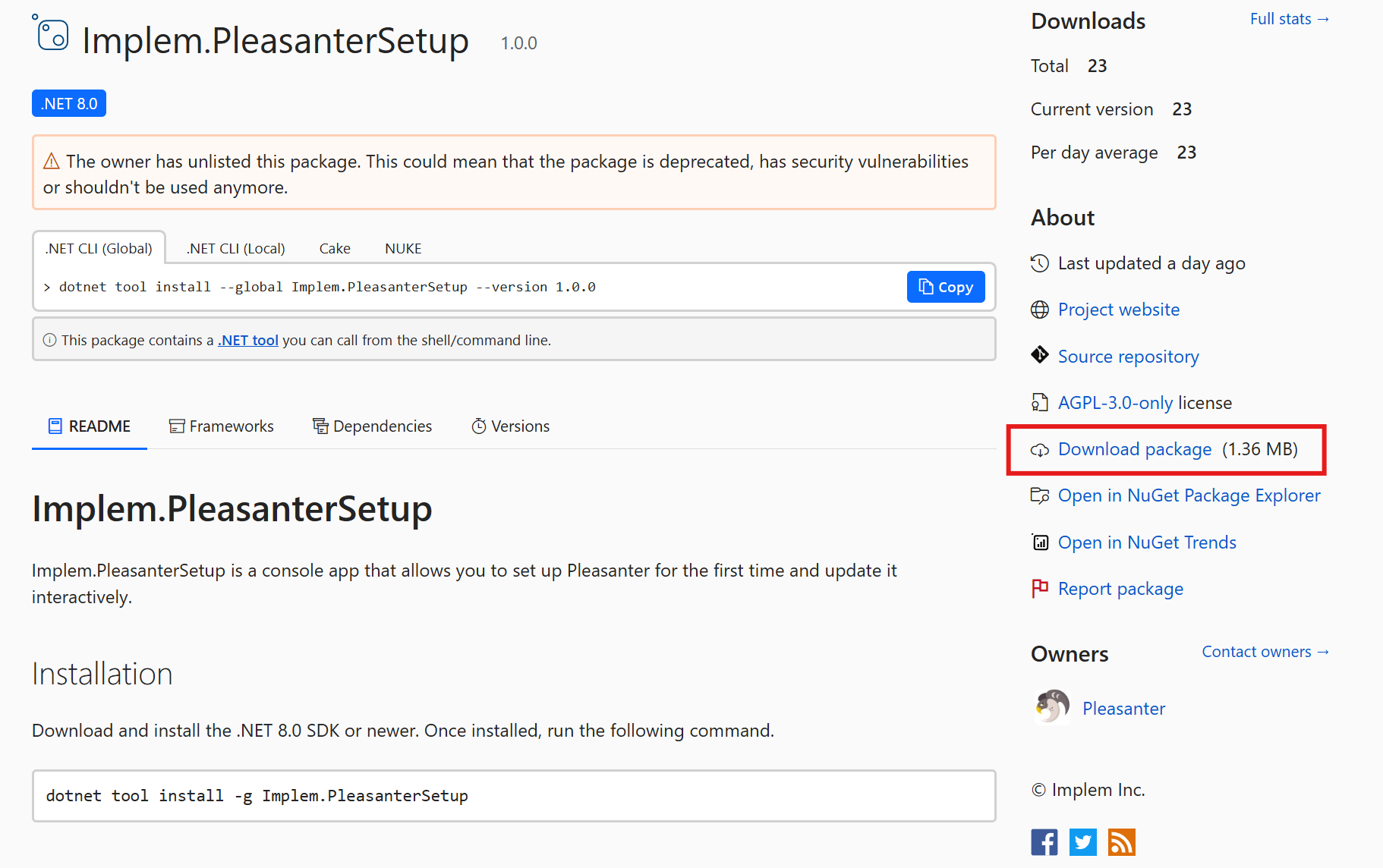Click 'Current version' downloads row

point(1111,109)
